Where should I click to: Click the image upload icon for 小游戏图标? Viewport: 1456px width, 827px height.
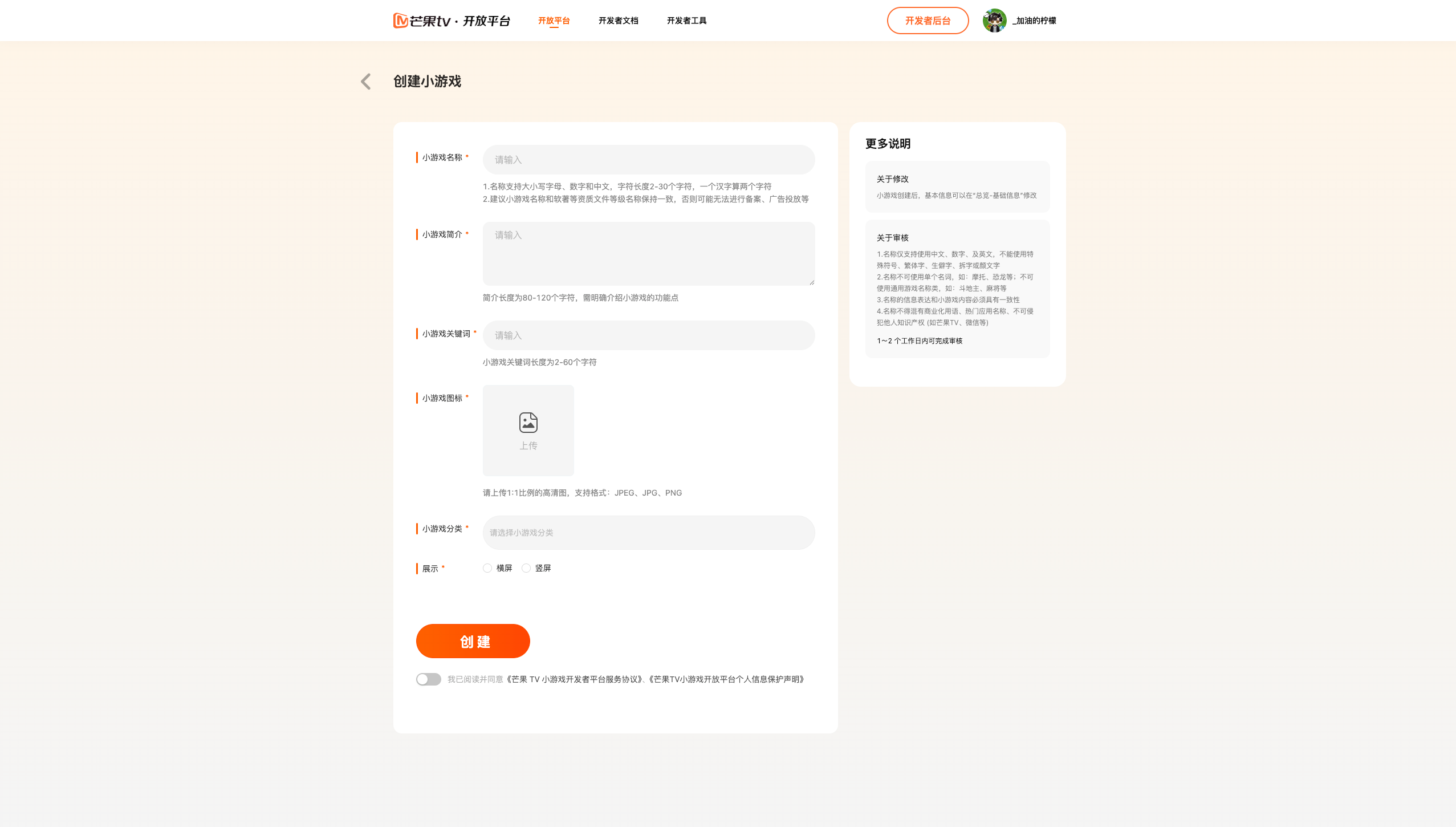528,423
